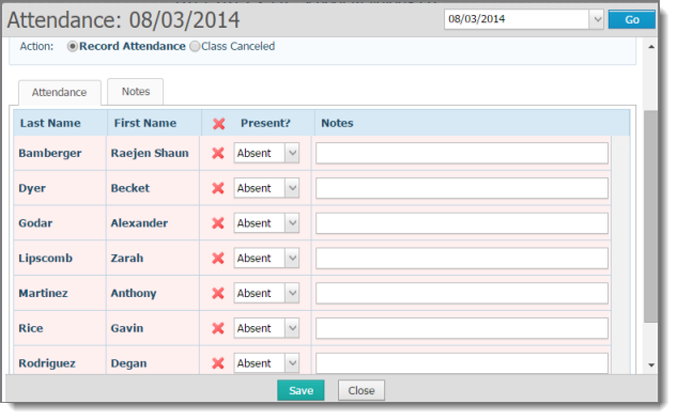
Task: Click the Save button
Action: point(300,391)
